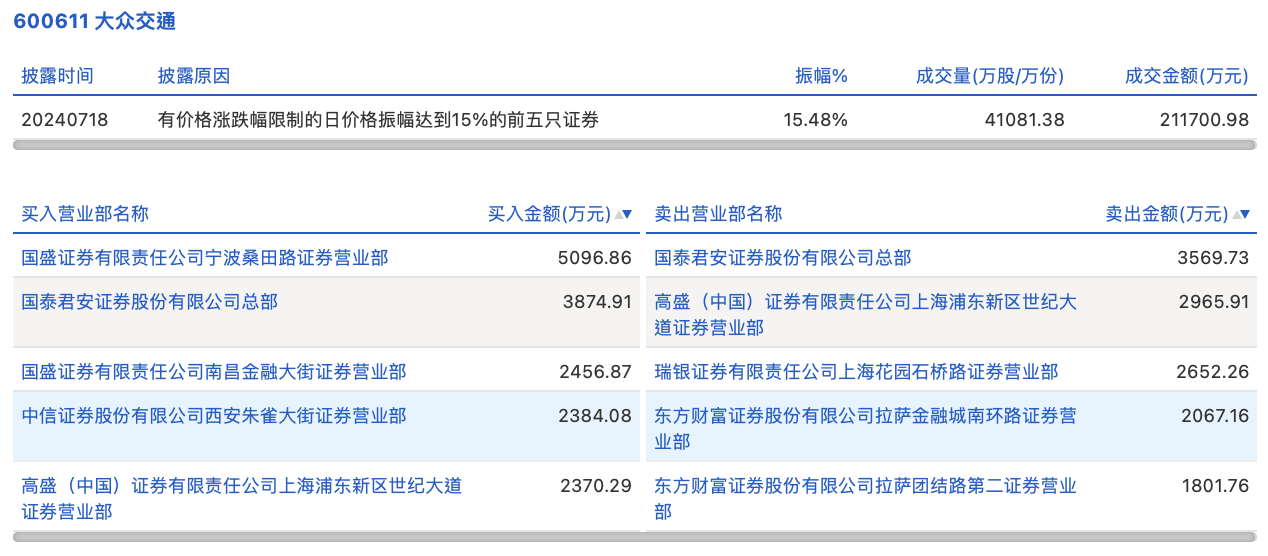Click the descending sort arrow beside 卖出金额(万元)
The height and width of the screenshot is (556, 1268).
[x=1246, y=214]
